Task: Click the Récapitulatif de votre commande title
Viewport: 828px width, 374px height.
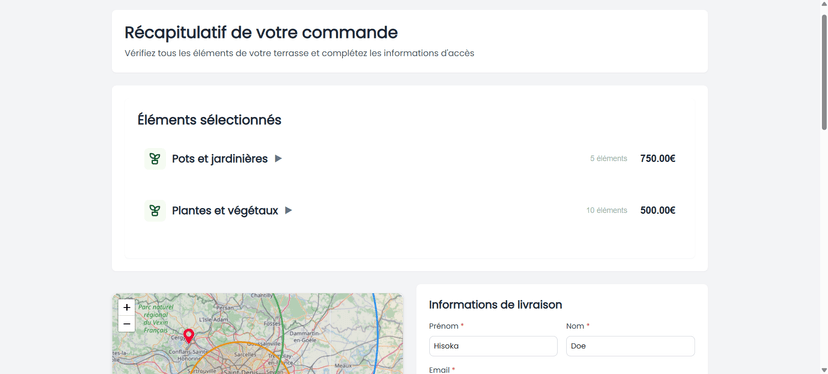Action: tap(261, 33)
